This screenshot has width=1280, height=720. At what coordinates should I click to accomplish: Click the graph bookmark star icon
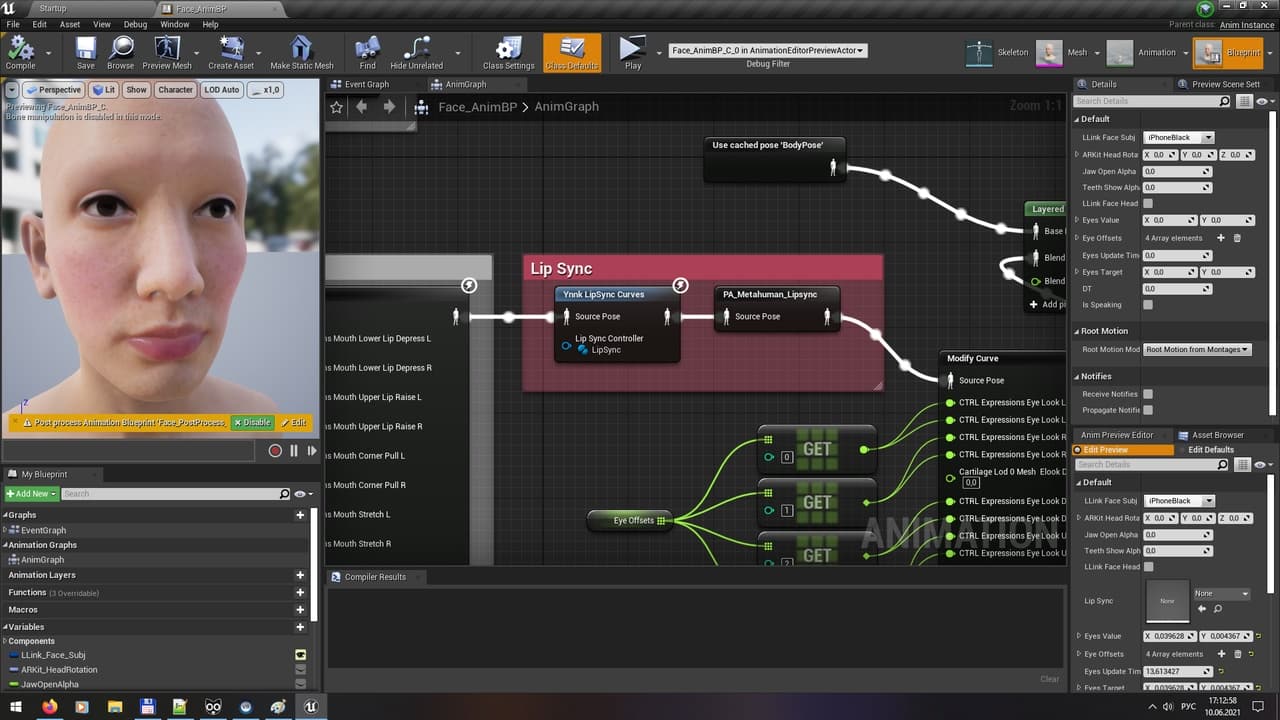337,106
